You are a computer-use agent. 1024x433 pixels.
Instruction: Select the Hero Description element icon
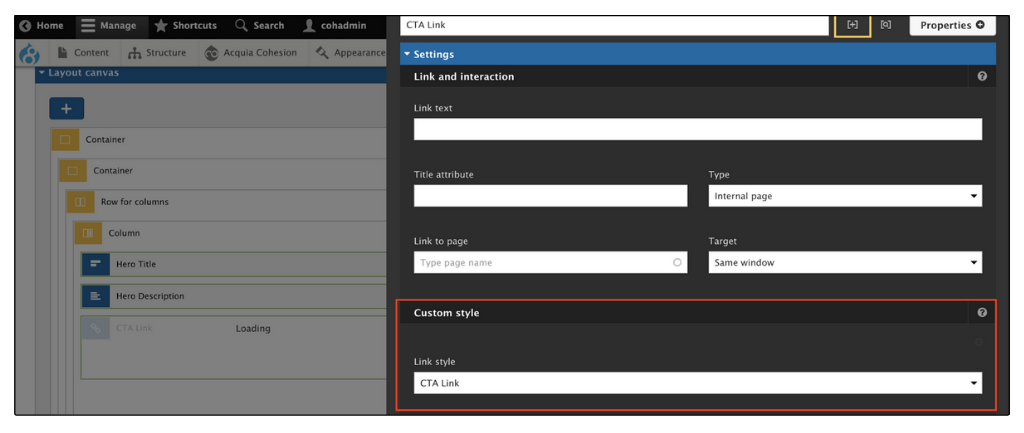[x=96, y=296]
